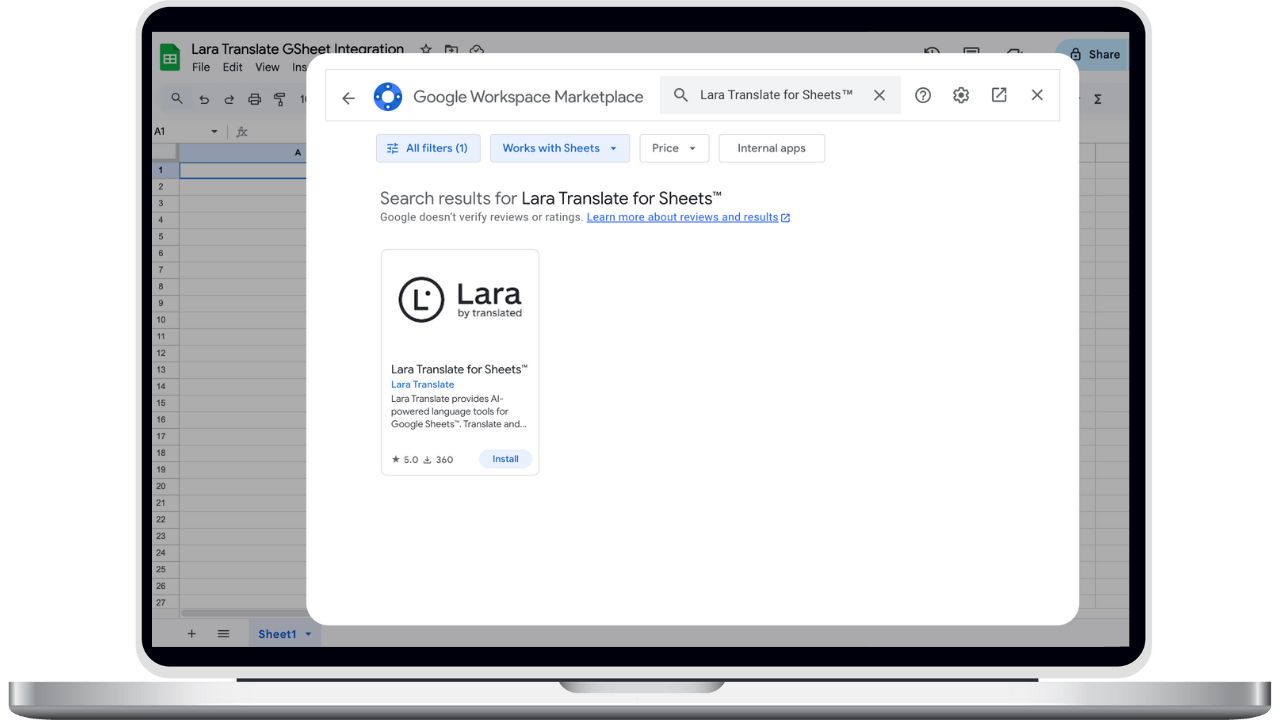Toggle the All filters (1) filter chip
The height and width of the screenshot is (720, 1280).
(428, 147)
